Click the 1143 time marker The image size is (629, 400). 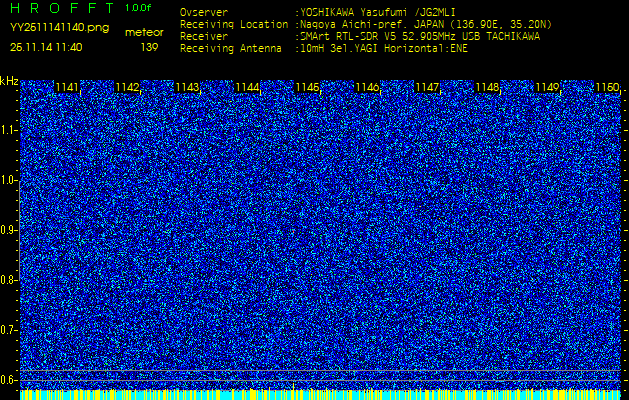pos(187,87)
